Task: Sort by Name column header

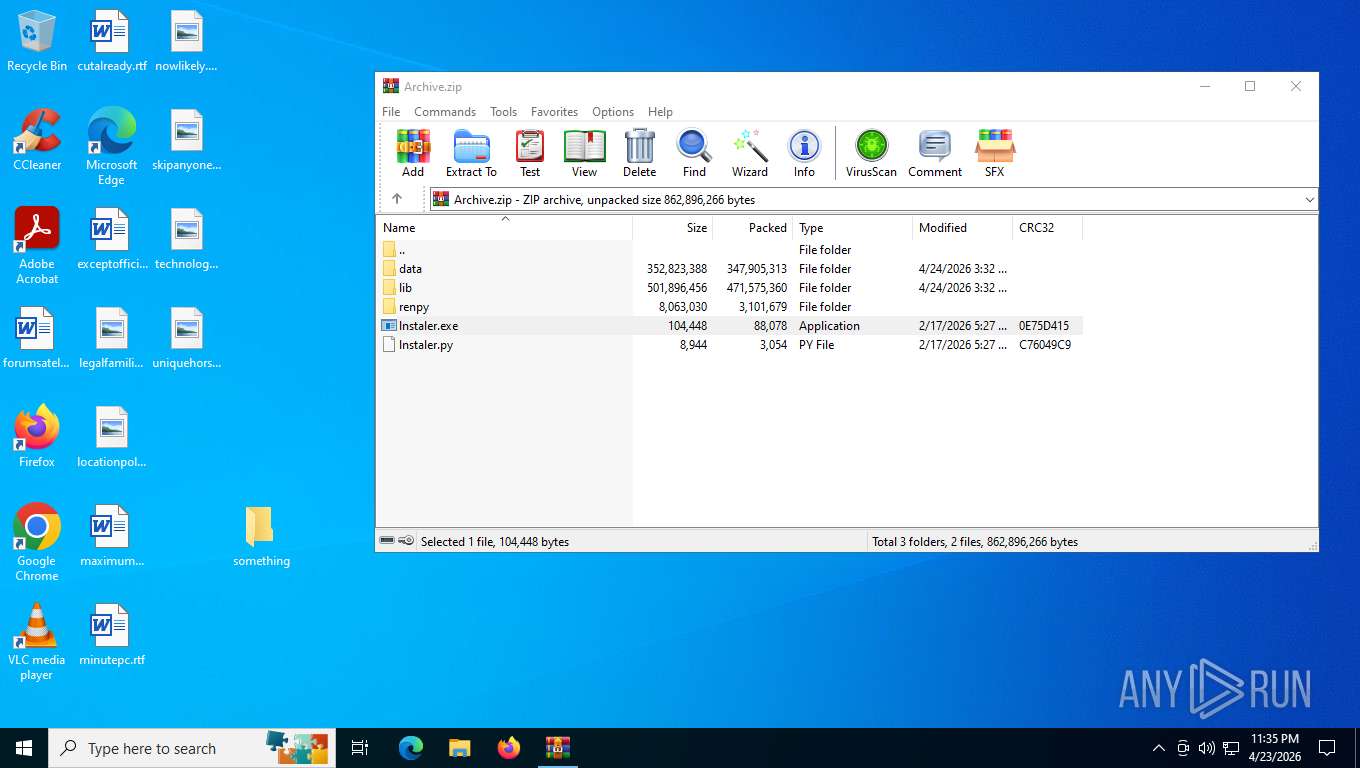Action: [504, 228]
